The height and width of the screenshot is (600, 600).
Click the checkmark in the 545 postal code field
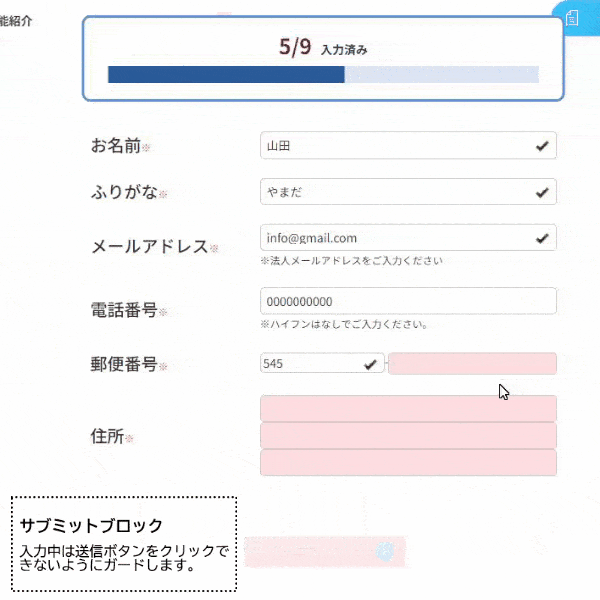click(370, 364)
